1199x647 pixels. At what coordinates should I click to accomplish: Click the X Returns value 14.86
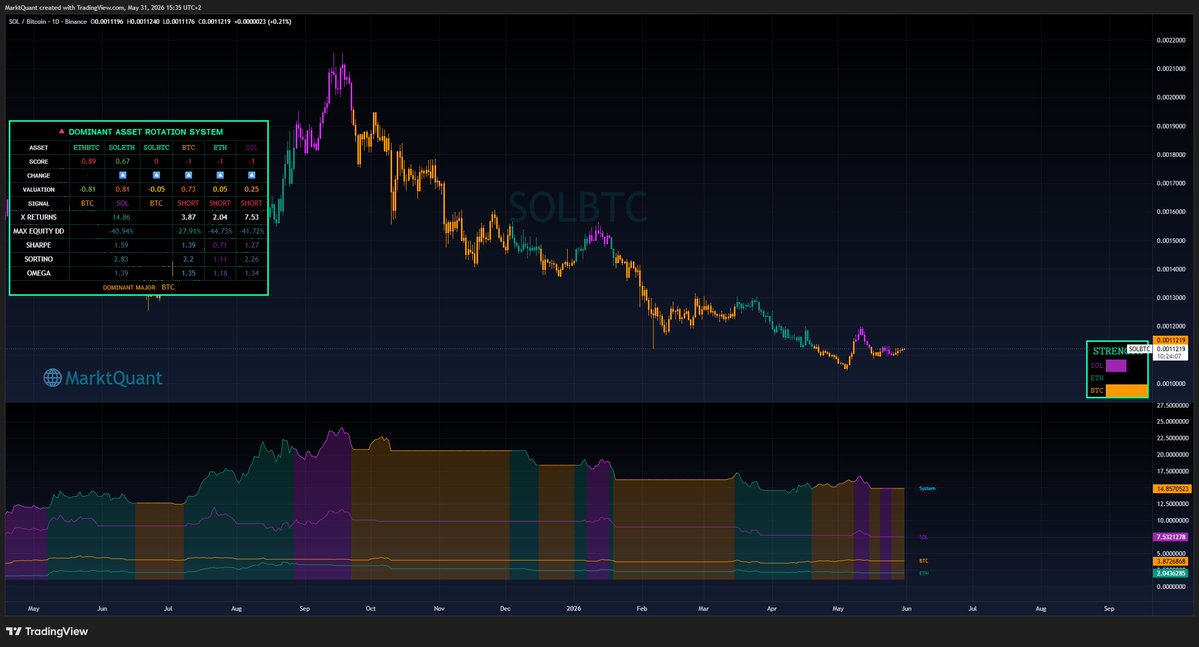click(121, 217)
